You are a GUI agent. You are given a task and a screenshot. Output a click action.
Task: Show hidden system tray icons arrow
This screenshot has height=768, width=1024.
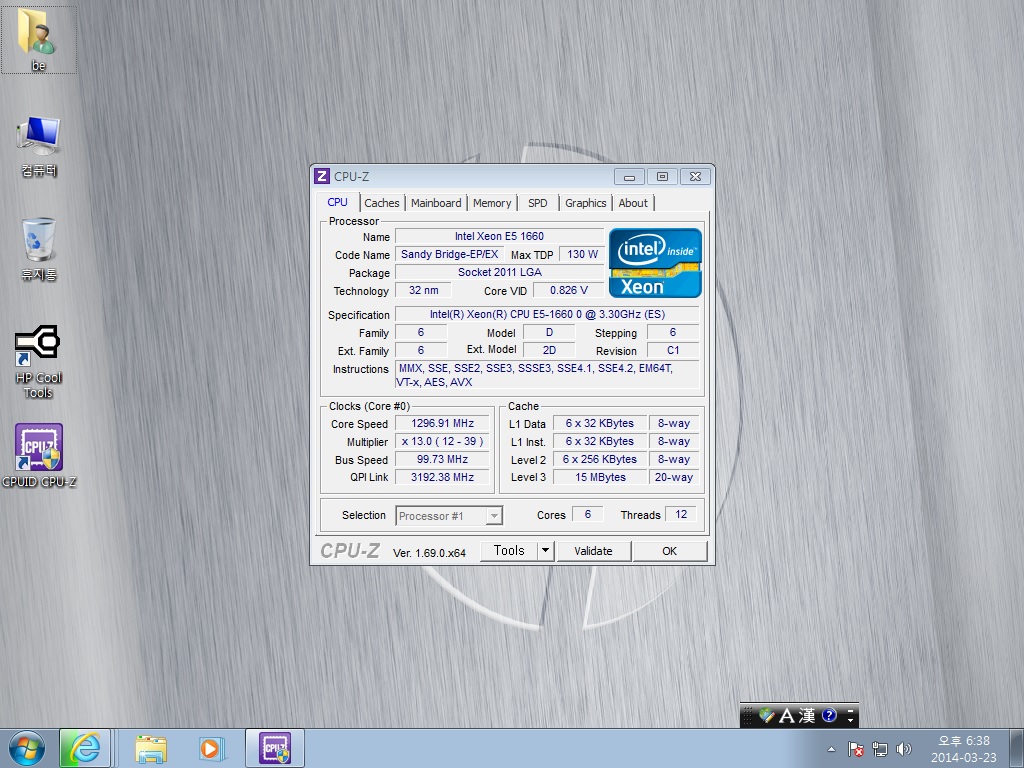(831, 749)
